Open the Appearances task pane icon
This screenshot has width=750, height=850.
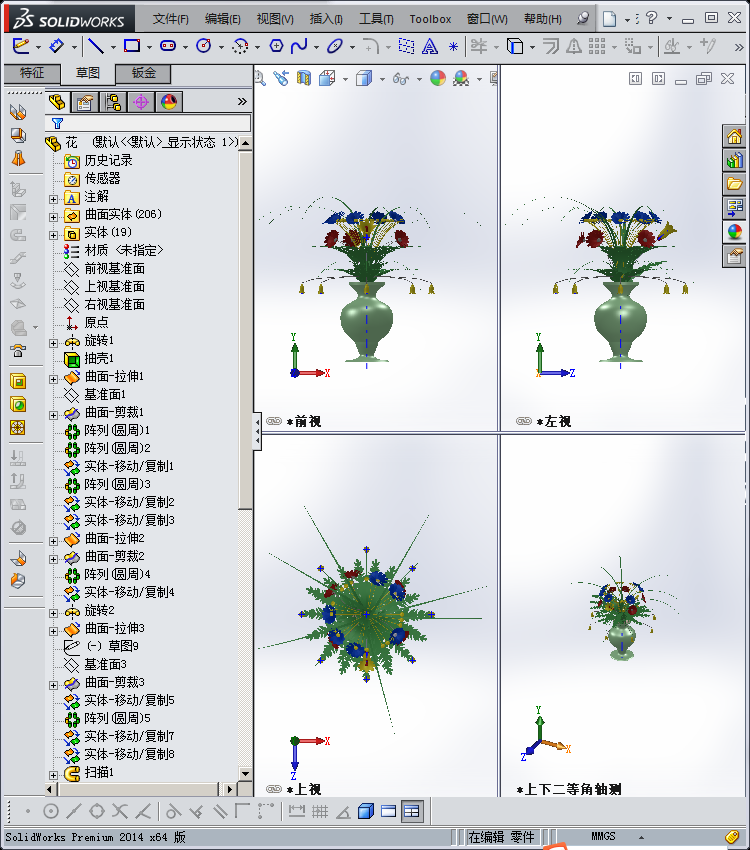735,232
